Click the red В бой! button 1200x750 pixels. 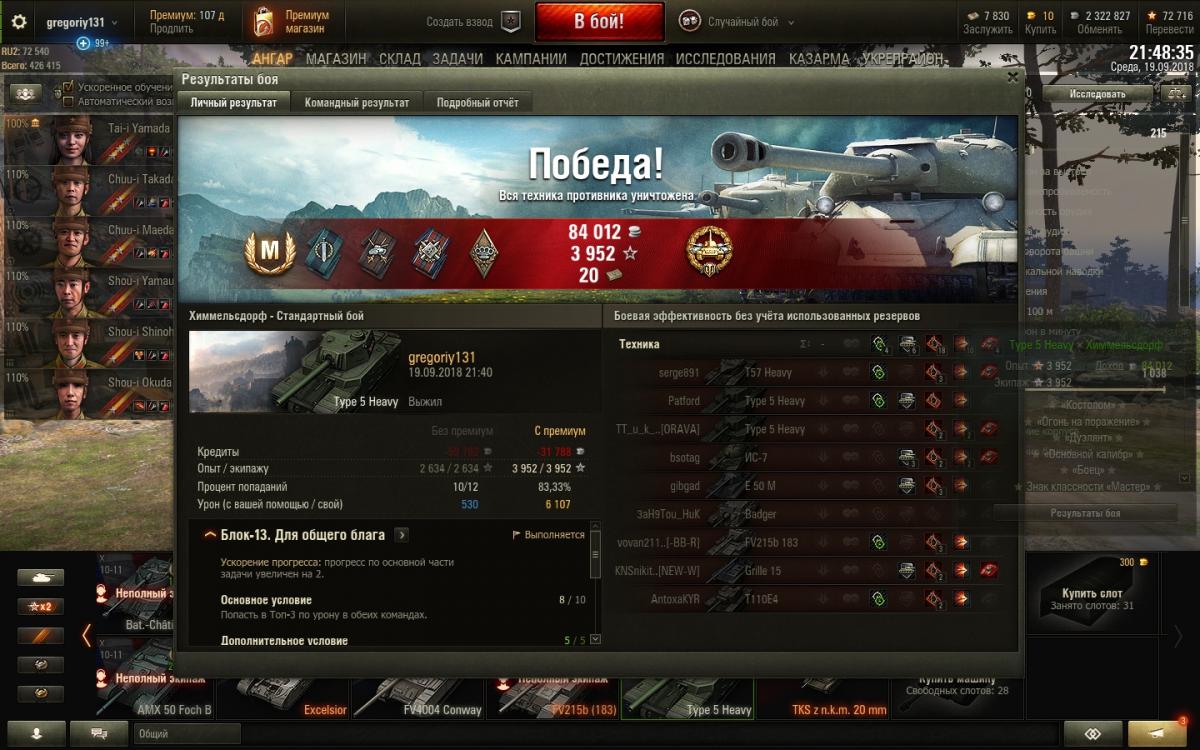[600, 22]
